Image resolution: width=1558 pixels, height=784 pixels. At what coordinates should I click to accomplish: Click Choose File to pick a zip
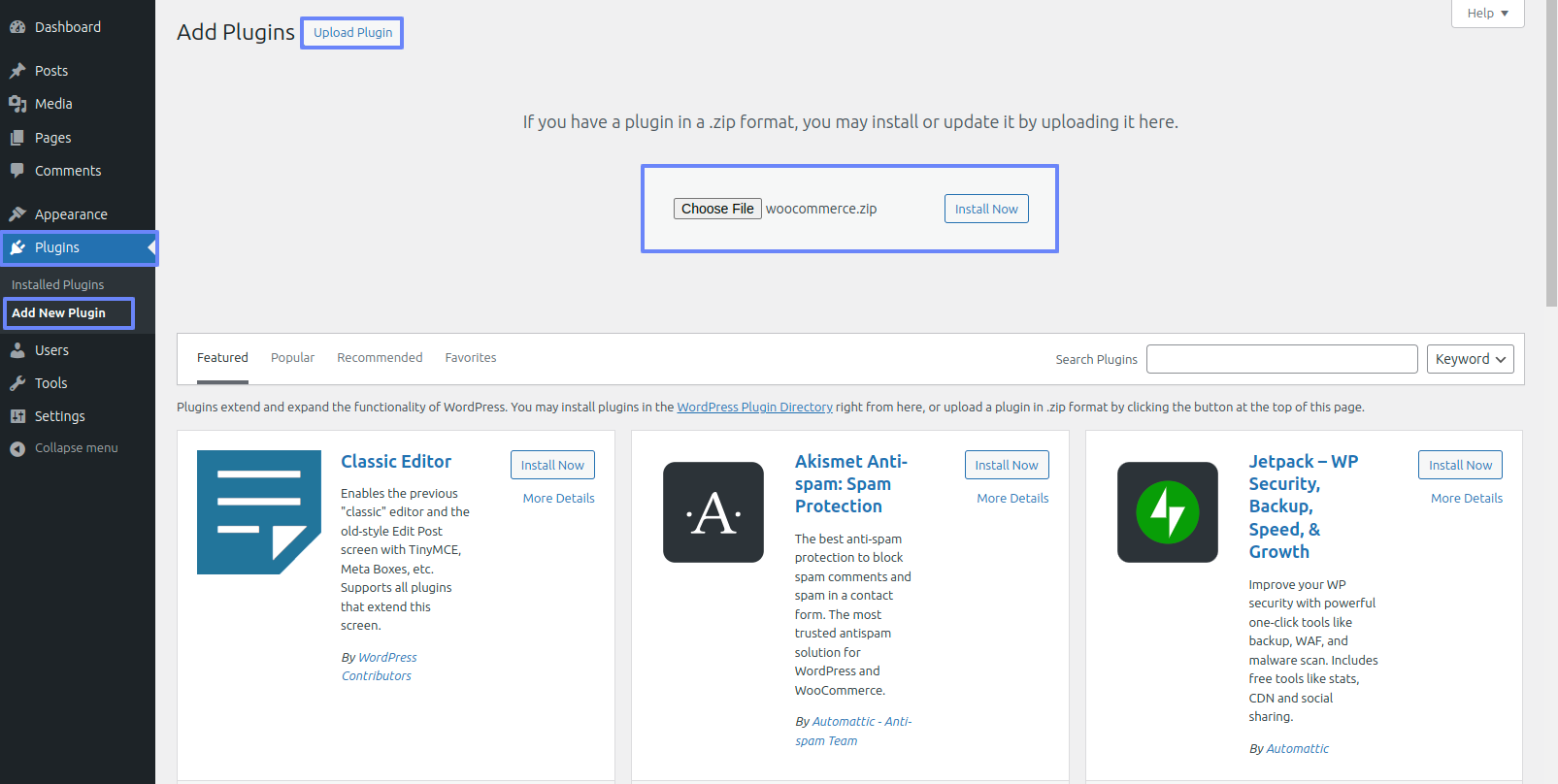(717, 209)
